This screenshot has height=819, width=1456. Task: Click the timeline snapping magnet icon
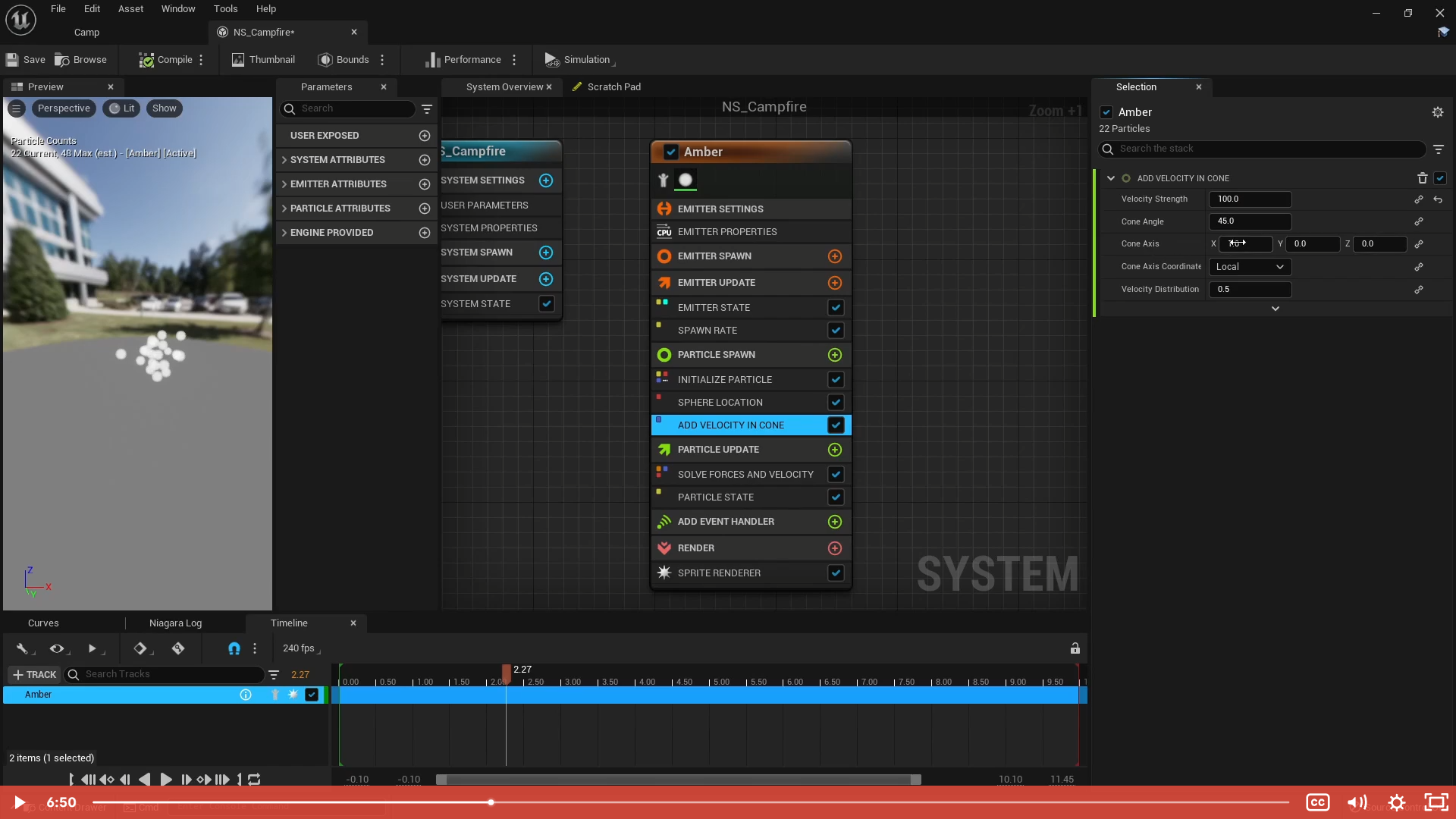pos(234,648)
